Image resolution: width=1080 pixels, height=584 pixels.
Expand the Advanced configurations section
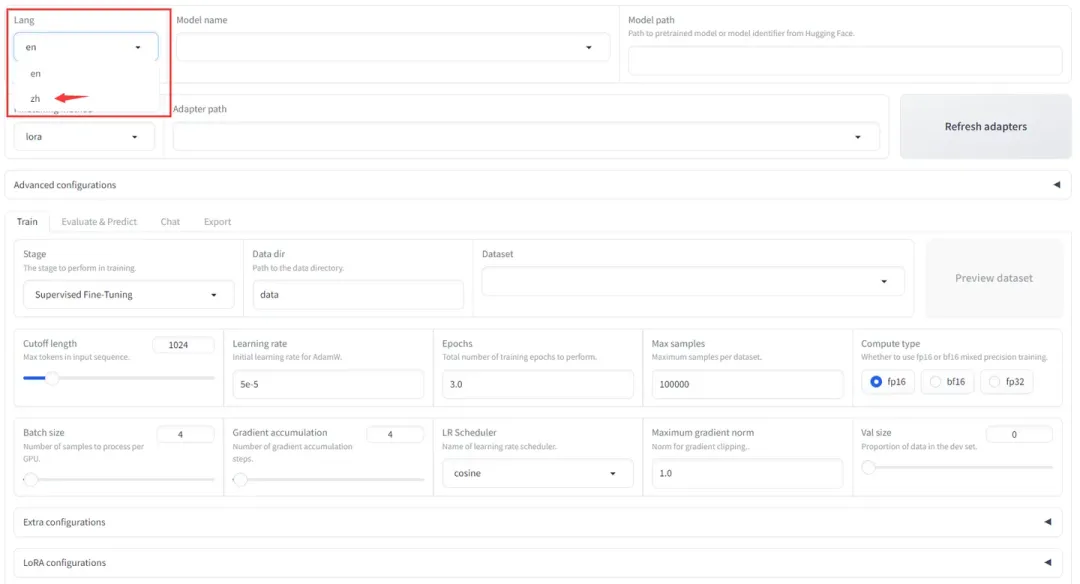tap(537, 185)
